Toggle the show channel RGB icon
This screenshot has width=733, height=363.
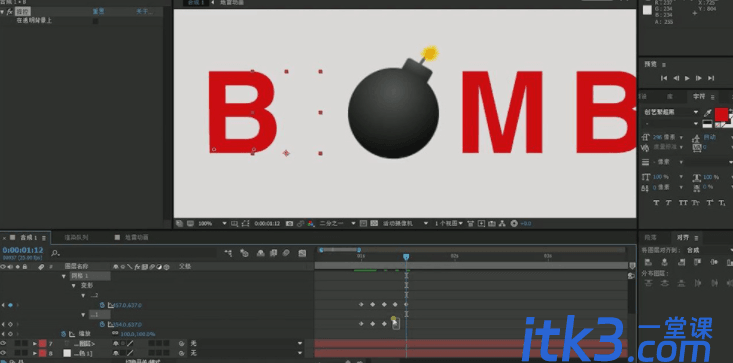pyautogui.click(x=311, y=224)
